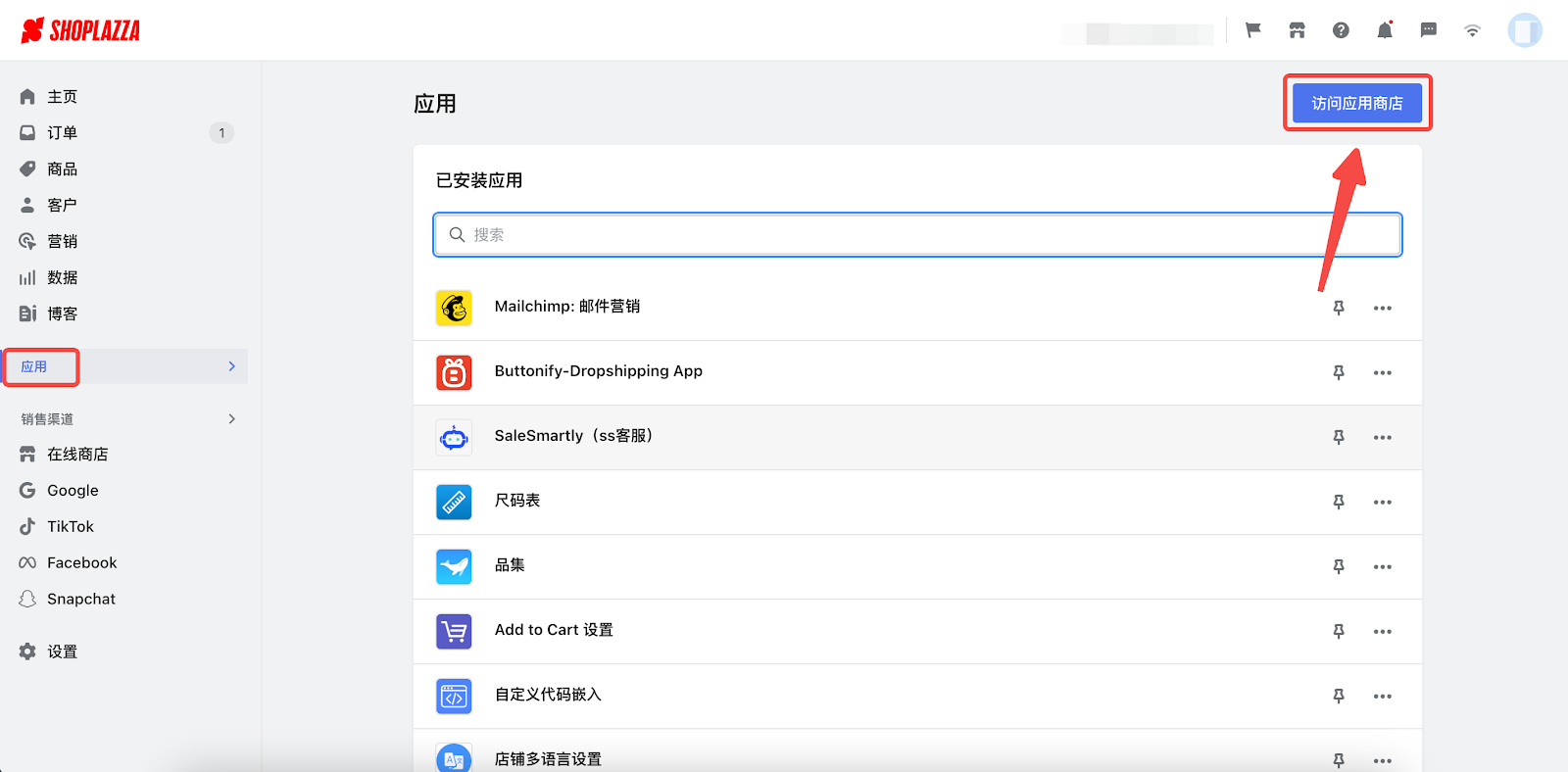Open SaleSmartly（ss客服）app name
The width and height of the screenshot is (1568, 772).
tap(576, 436)
